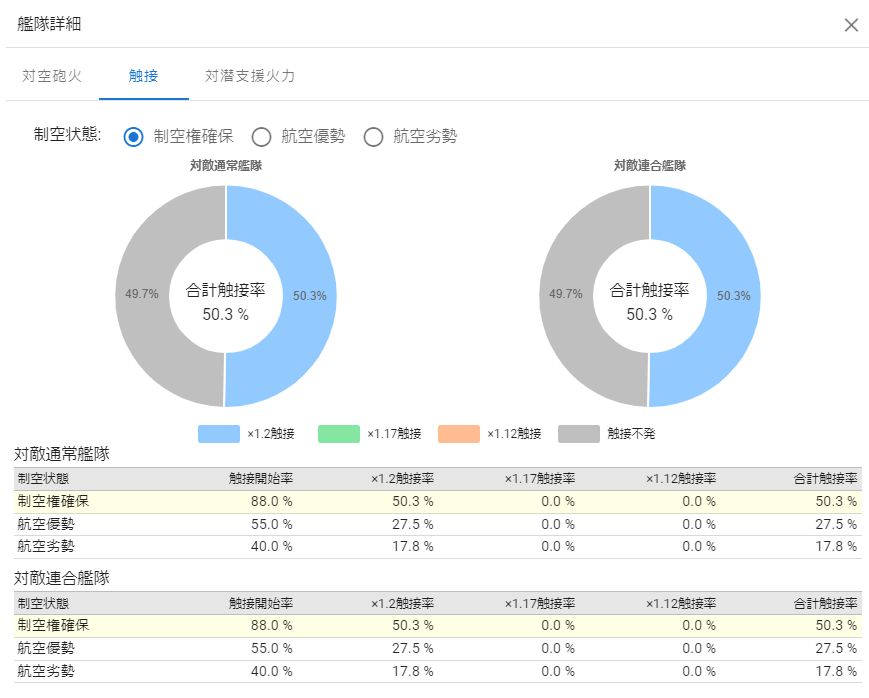This screenshot has width=869, height=698.
Task: Select the 制空権確保 radio button
Action: (x=134, y=137)
